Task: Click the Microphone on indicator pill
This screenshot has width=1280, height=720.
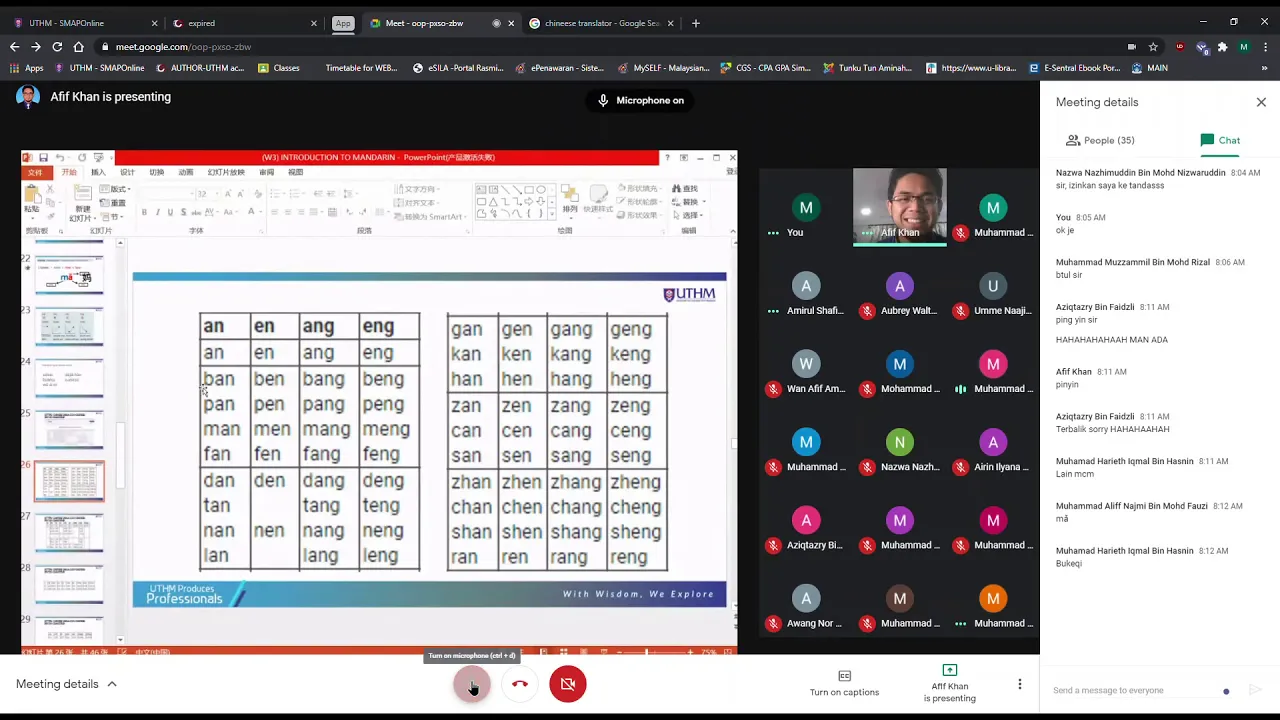Action: (x=640, y=100)
